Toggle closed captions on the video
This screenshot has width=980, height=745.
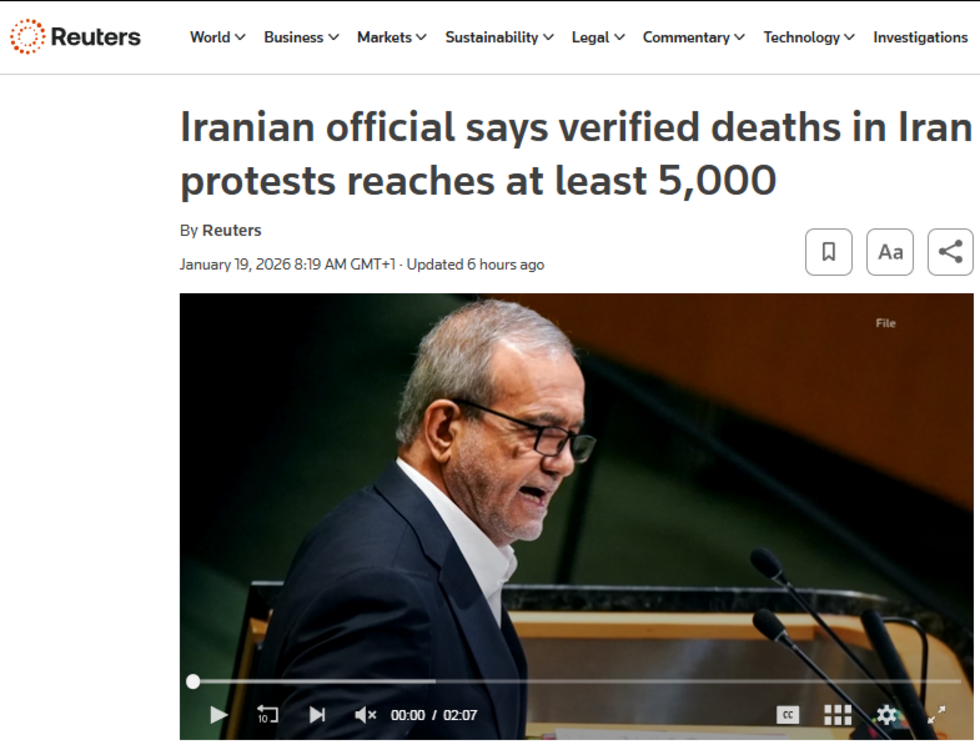tap(788, 714)
